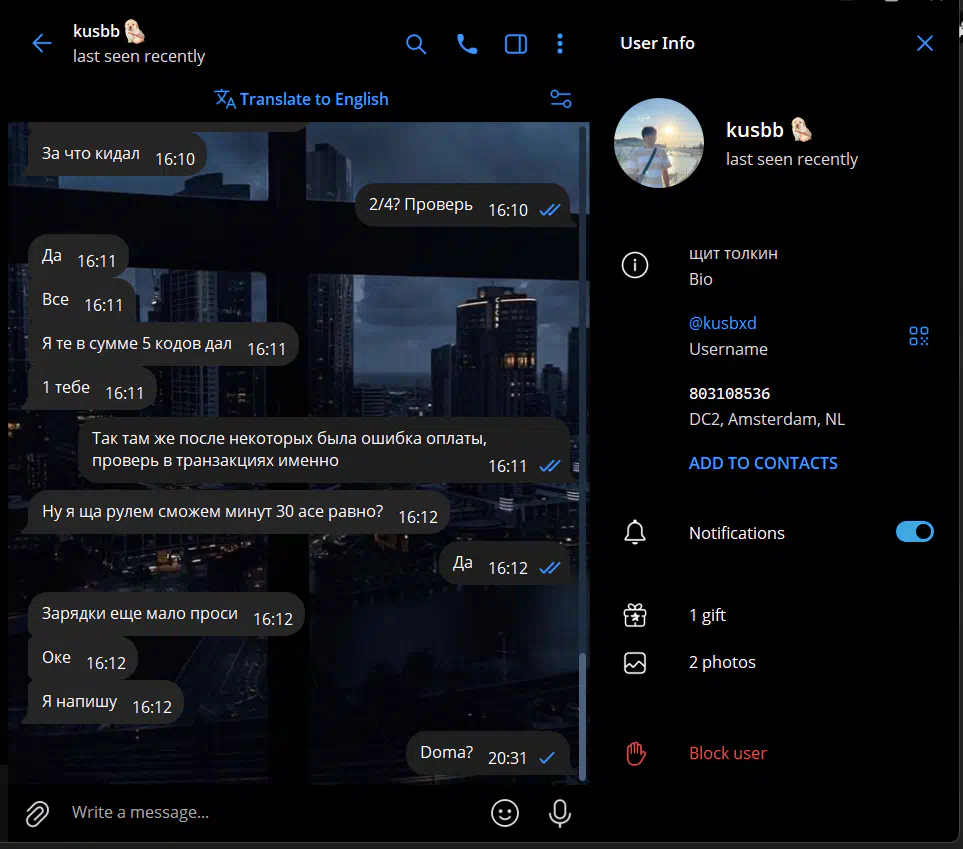The image size is (963, 849).
Task: Select message 'Я те в сумме 5 кодов дал'
Action: click(163, 344)
